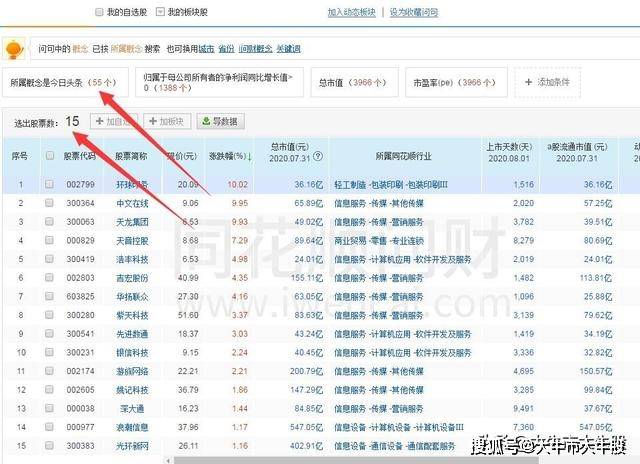Click the 加自选 button
This screenshot has height=464, width=640.
[x=114, y=121]
